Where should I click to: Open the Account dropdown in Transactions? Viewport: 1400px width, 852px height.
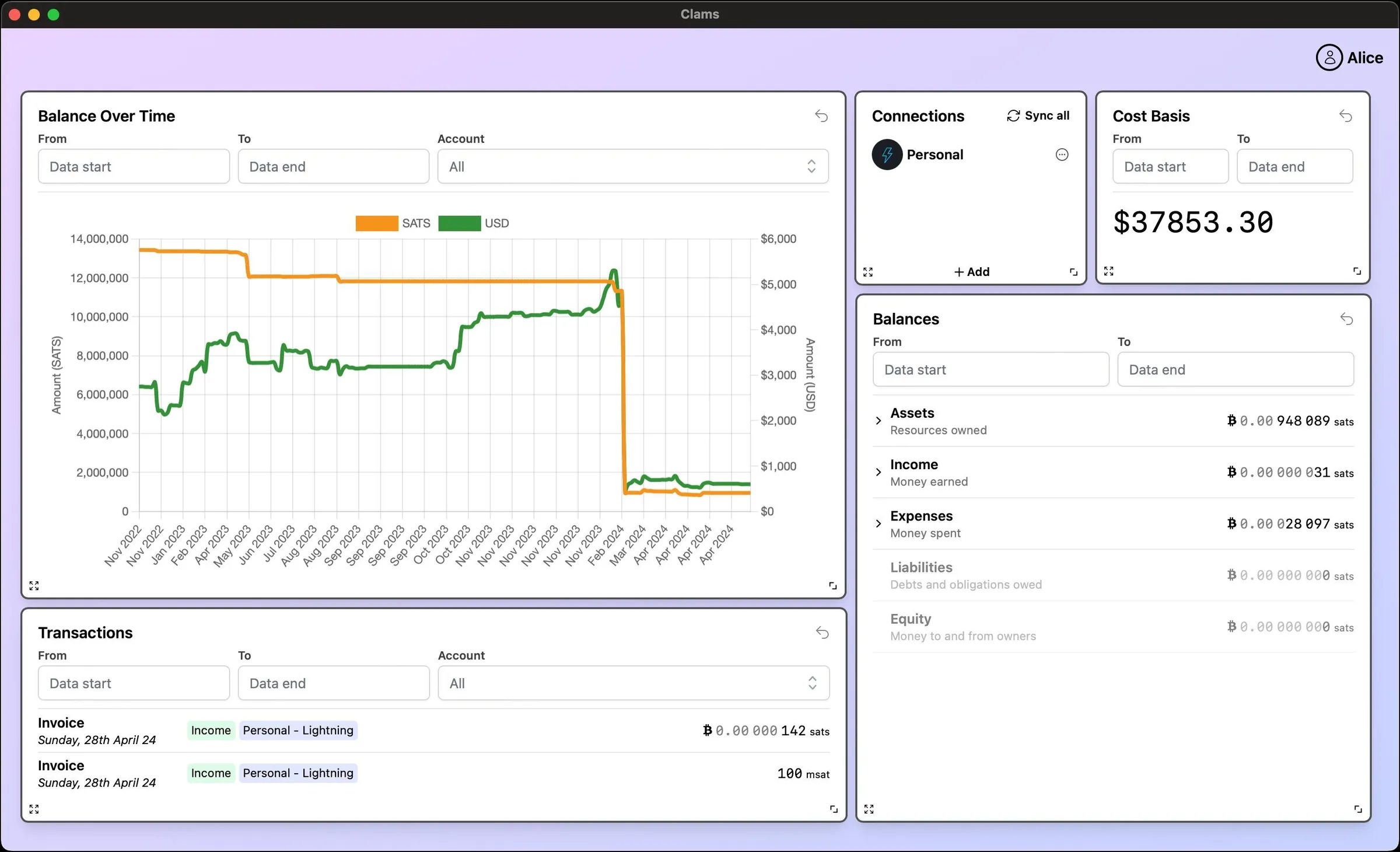click(x=633, y=683)
